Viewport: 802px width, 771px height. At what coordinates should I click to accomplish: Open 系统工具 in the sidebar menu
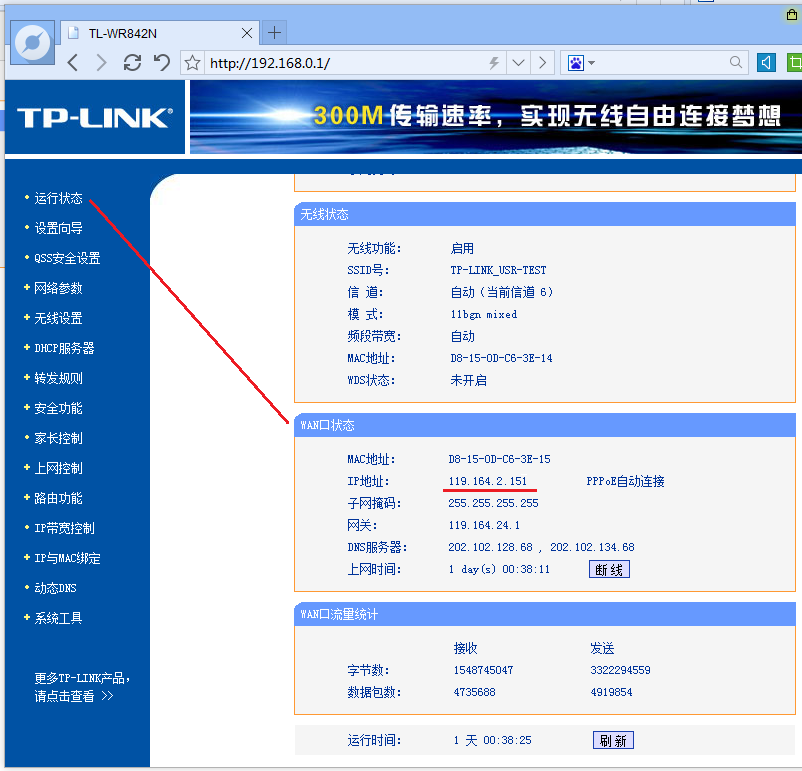(x=57, y=617)
